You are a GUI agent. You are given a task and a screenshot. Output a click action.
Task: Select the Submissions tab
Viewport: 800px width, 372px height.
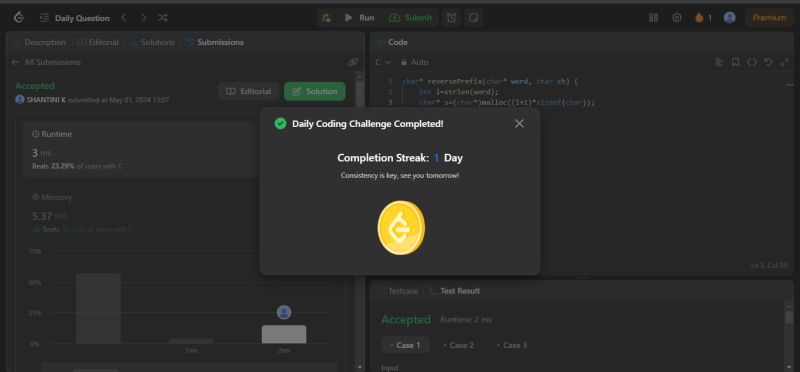[x=215, y=42]
